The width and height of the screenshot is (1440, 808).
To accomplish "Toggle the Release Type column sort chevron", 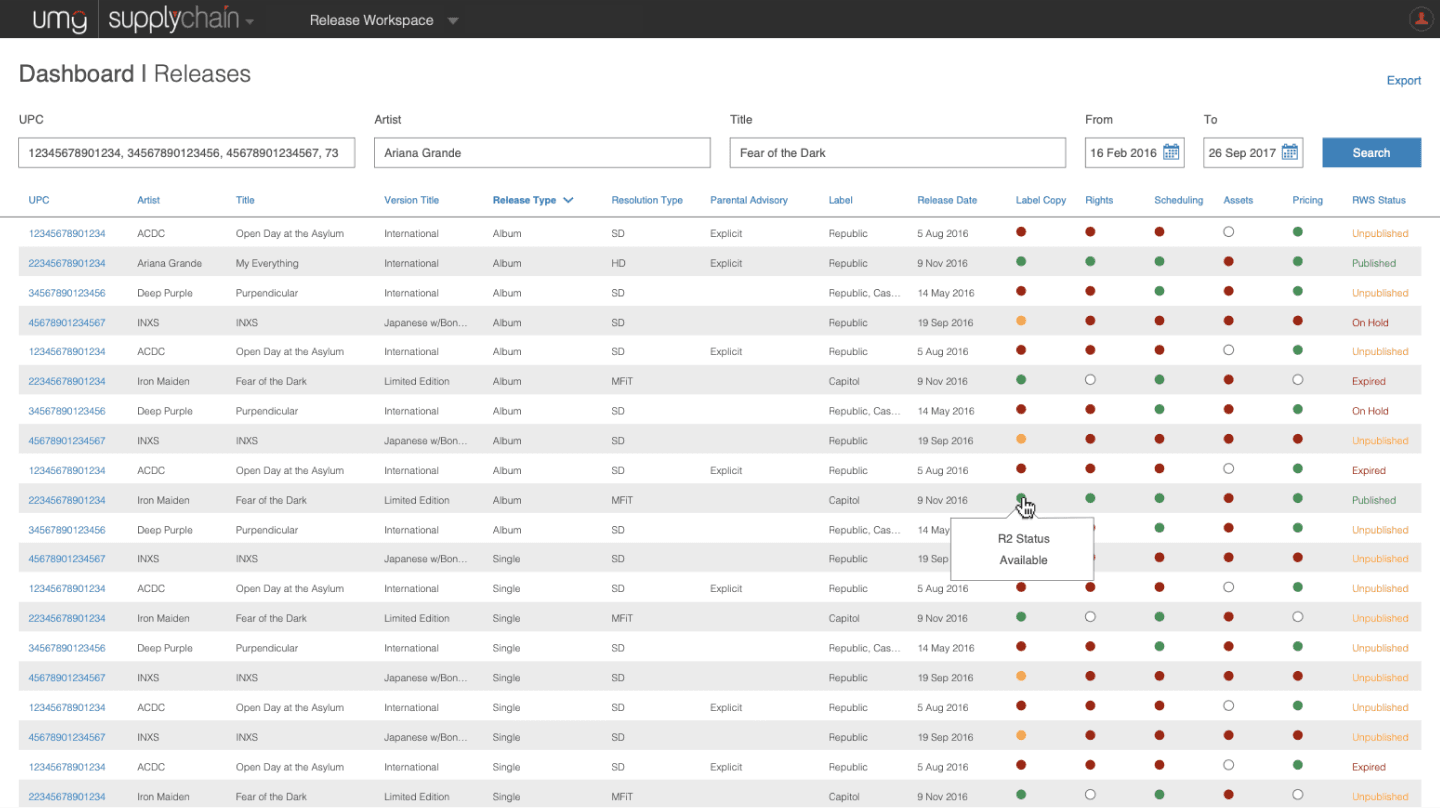I will pyautogui.click(x=569, y=200).
